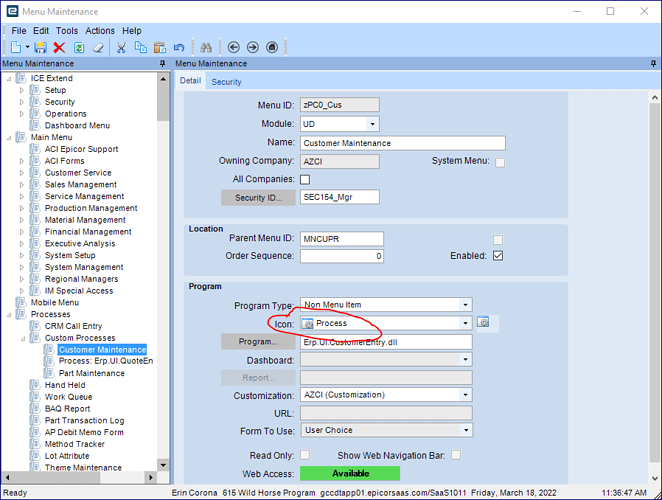Click the image picker beside Icon field
The image size is (662, 500).
click(x=483, y=323)
